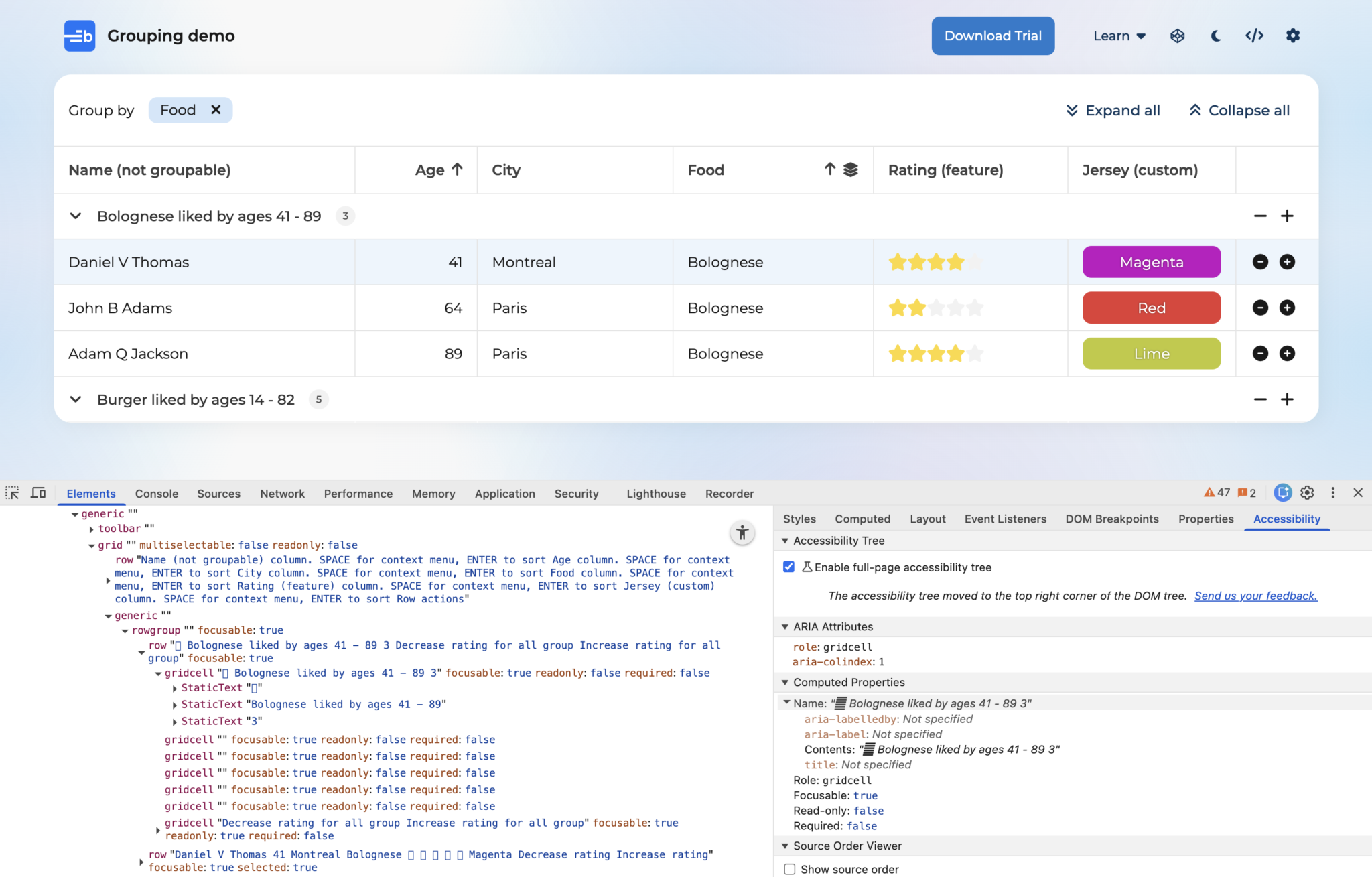Decrease rating for all Bolognese group

click(1260, 216)
